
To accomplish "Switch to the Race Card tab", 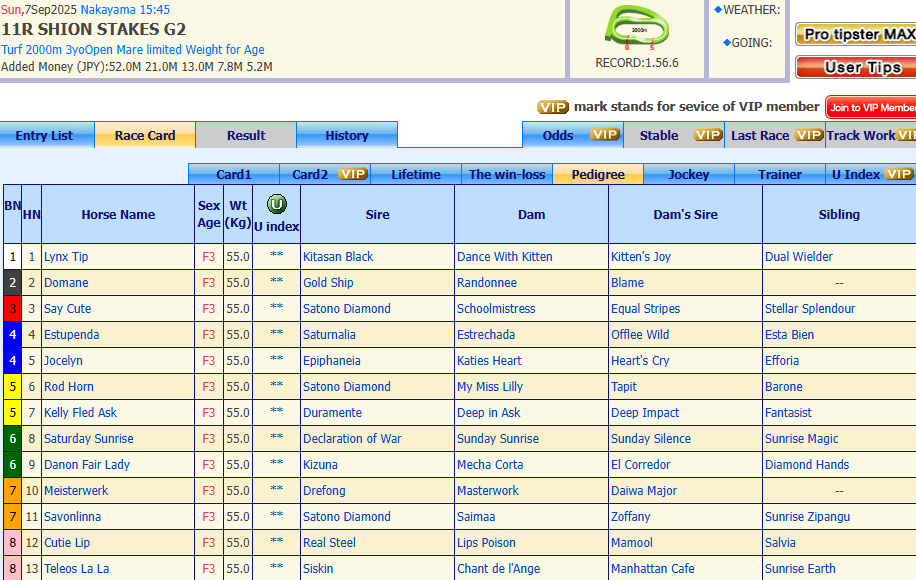I will [145, 135].
